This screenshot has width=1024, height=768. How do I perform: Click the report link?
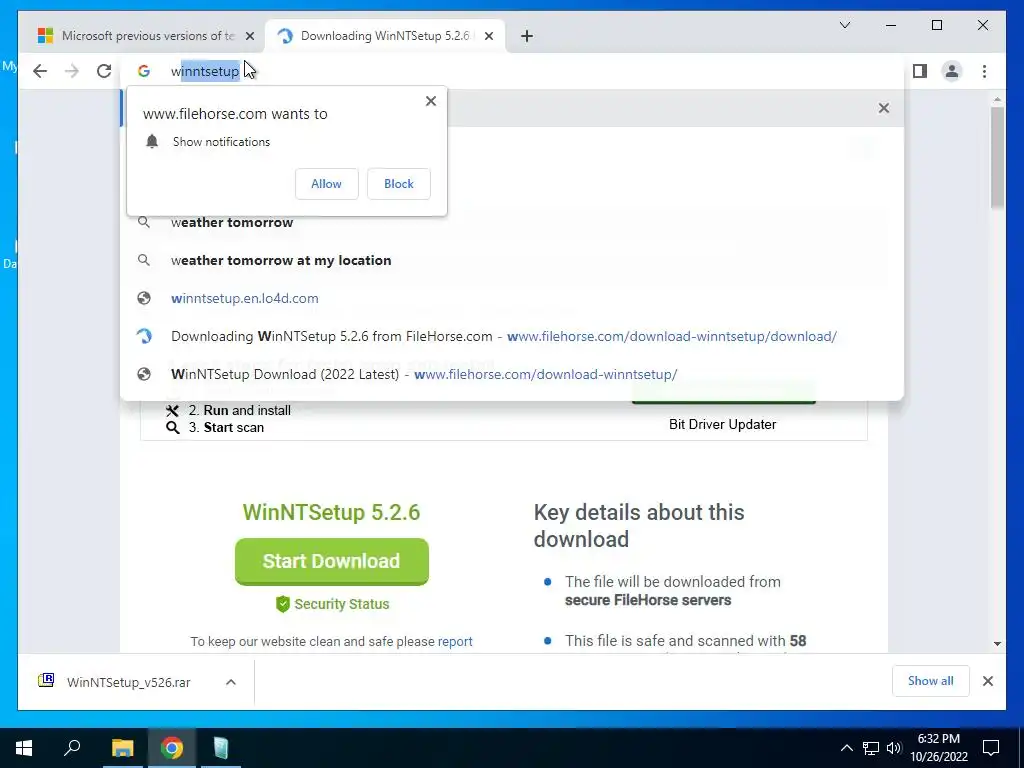click(455, 642)
